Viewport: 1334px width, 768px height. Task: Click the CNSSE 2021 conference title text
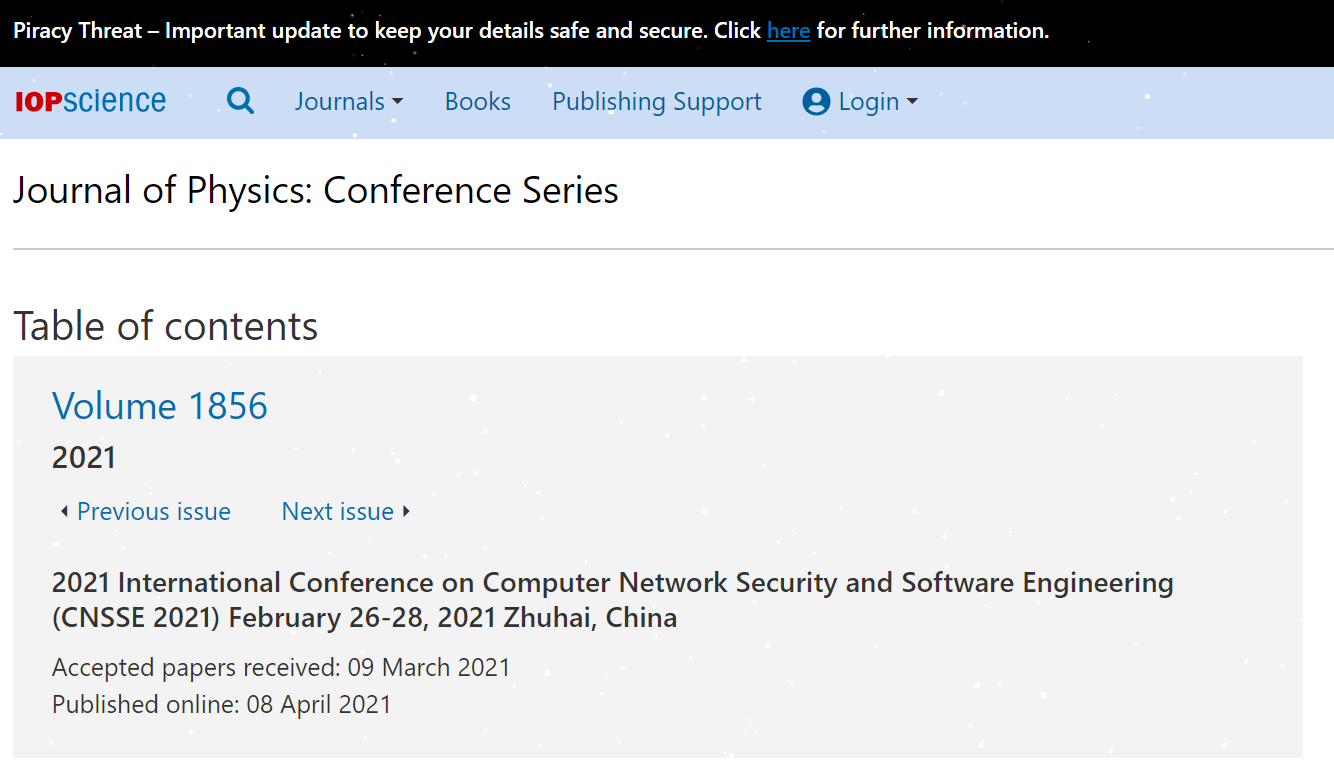pyautogui.click(x=613, y=599)
